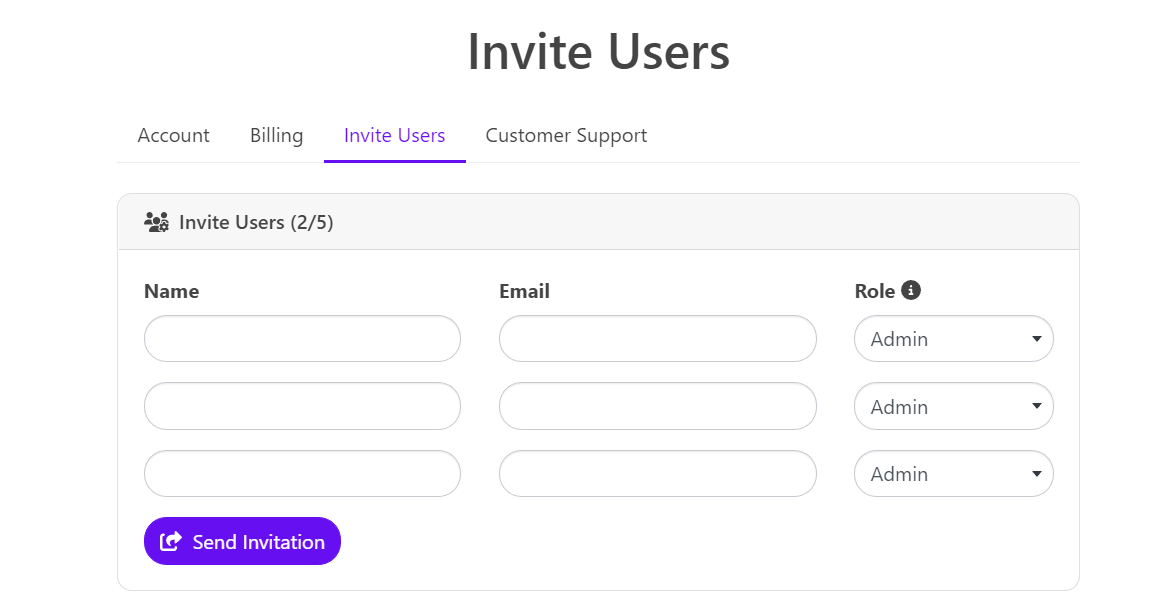This screenshot has width=1162, height=602.
Task: Open the second row Role dropdown
Action: click(954, 406)
